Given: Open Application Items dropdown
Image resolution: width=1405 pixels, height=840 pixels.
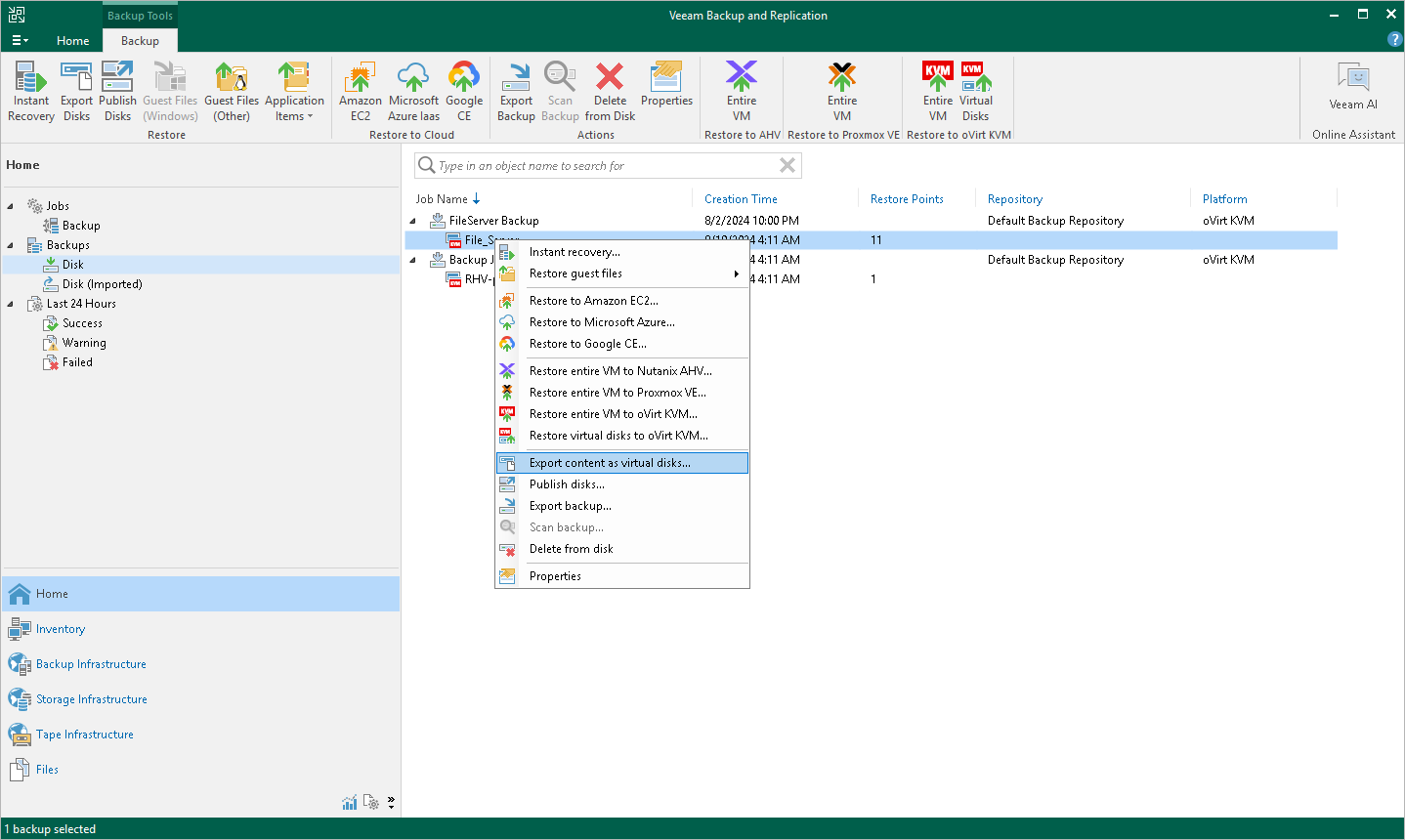Looking at the screenshot, I should coord(294,91).
